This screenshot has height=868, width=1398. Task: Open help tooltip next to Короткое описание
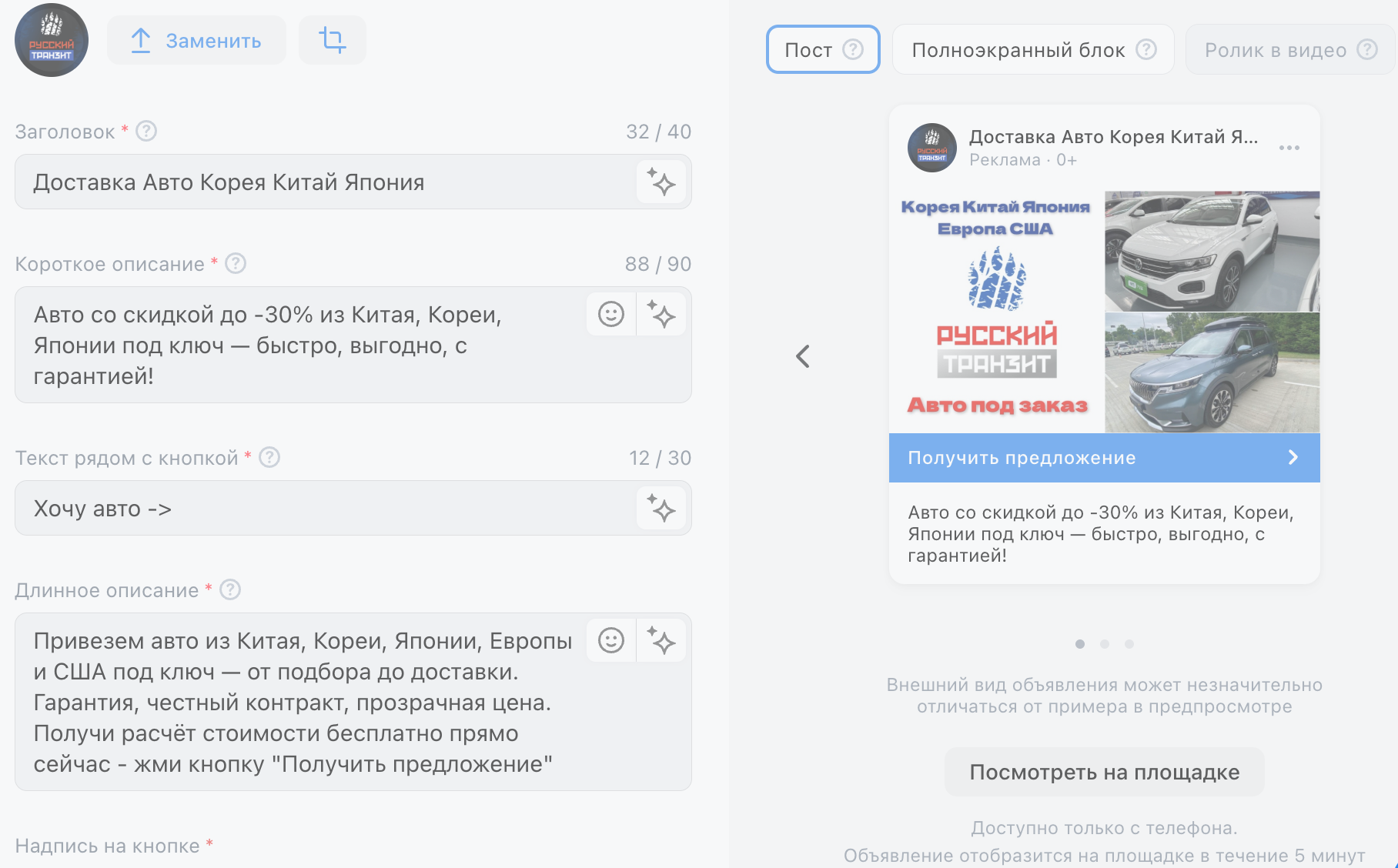pyautogui.click(x=236, y=264)
